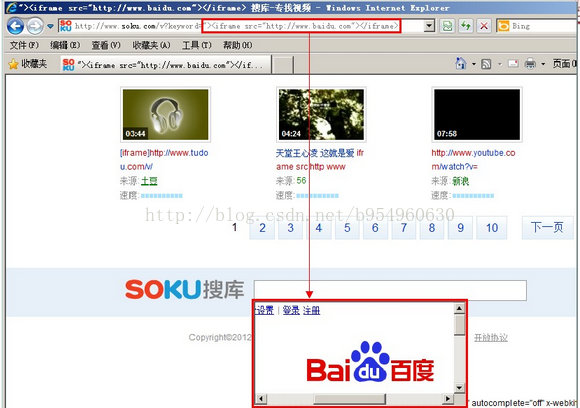The height and width of the screenshot is (408, 580).
Task: Open the recent pages dropdown arrow
Action: (50, 27)
